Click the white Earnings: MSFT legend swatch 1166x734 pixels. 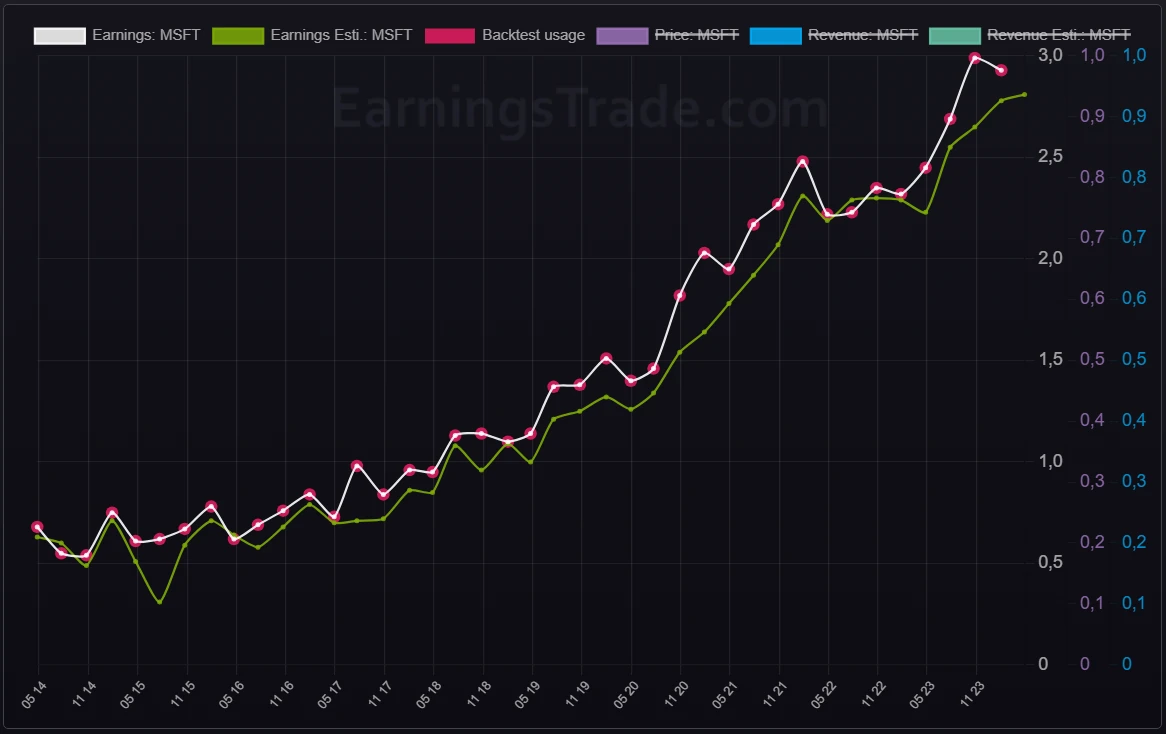(x=60, y=35)
